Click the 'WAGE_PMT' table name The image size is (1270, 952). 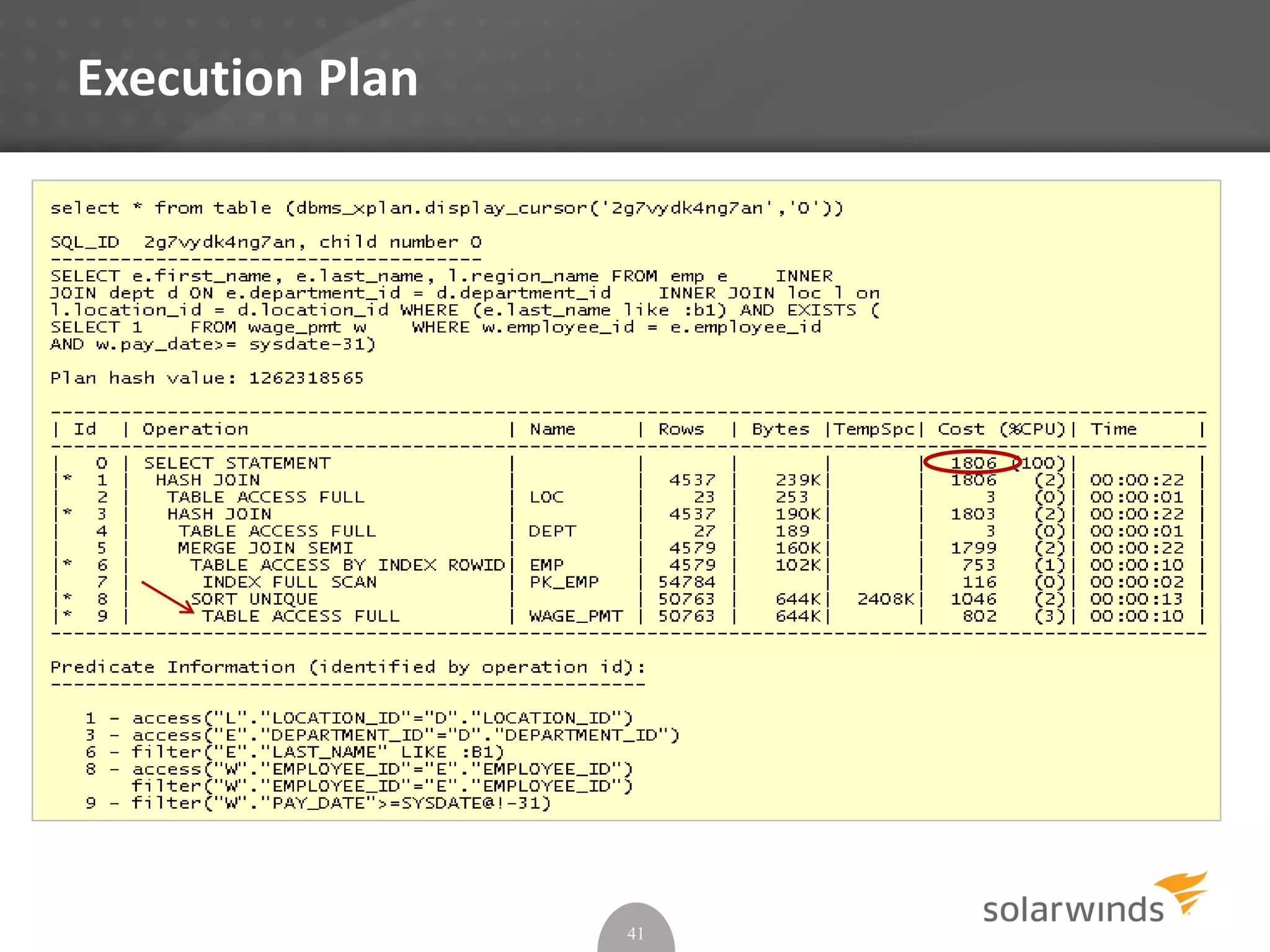coord(575,616)
